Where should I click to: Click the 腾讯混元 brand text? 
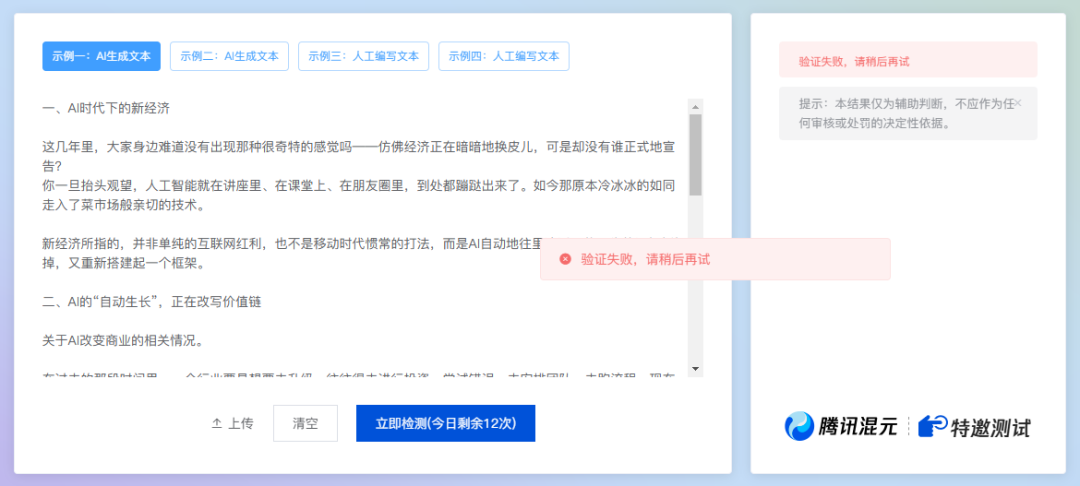coord(856,428)
